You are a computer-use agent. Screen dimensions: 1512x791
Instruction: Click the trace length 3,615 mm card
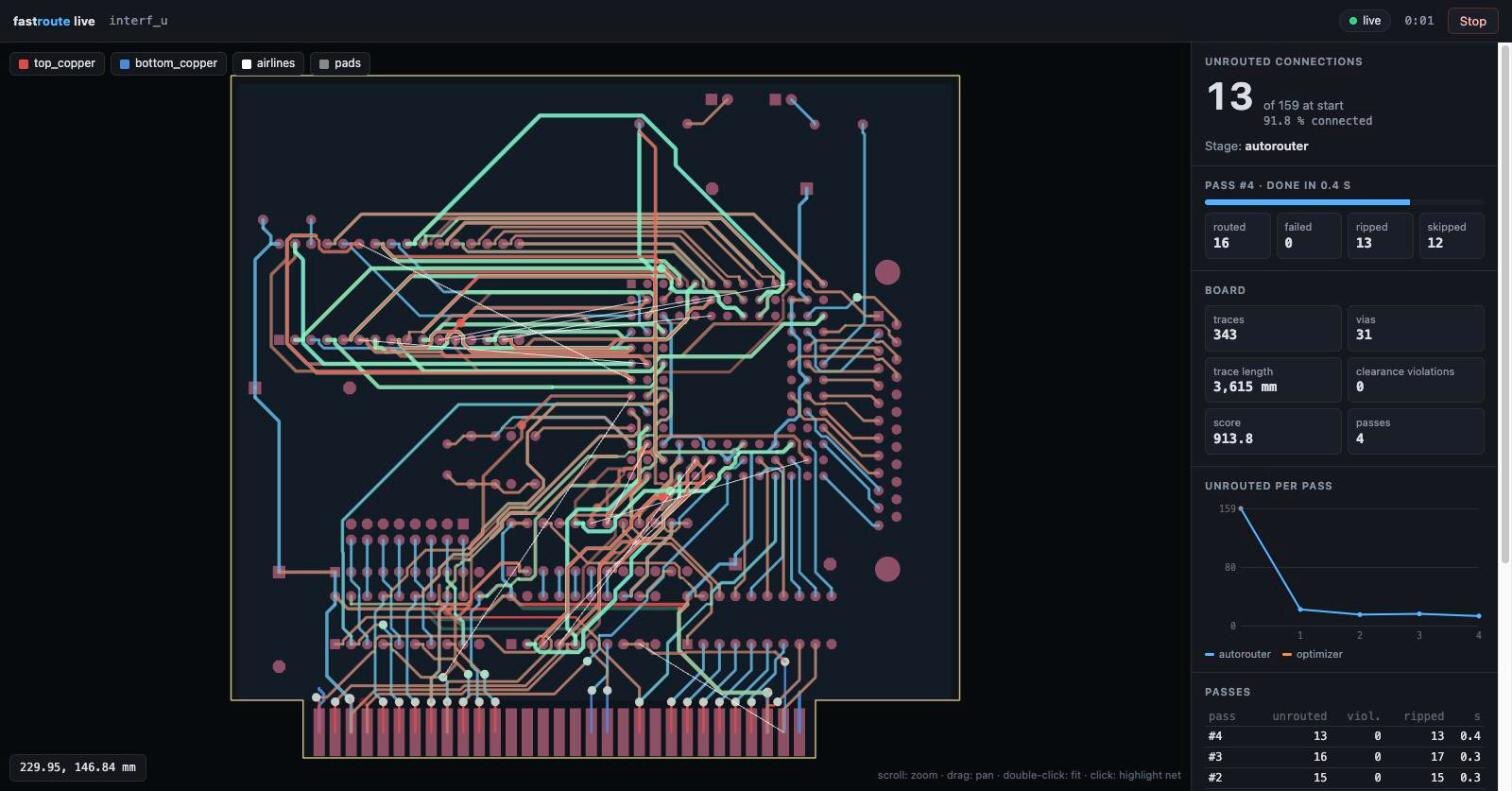pyautogui.click(x=1273, y=380)
